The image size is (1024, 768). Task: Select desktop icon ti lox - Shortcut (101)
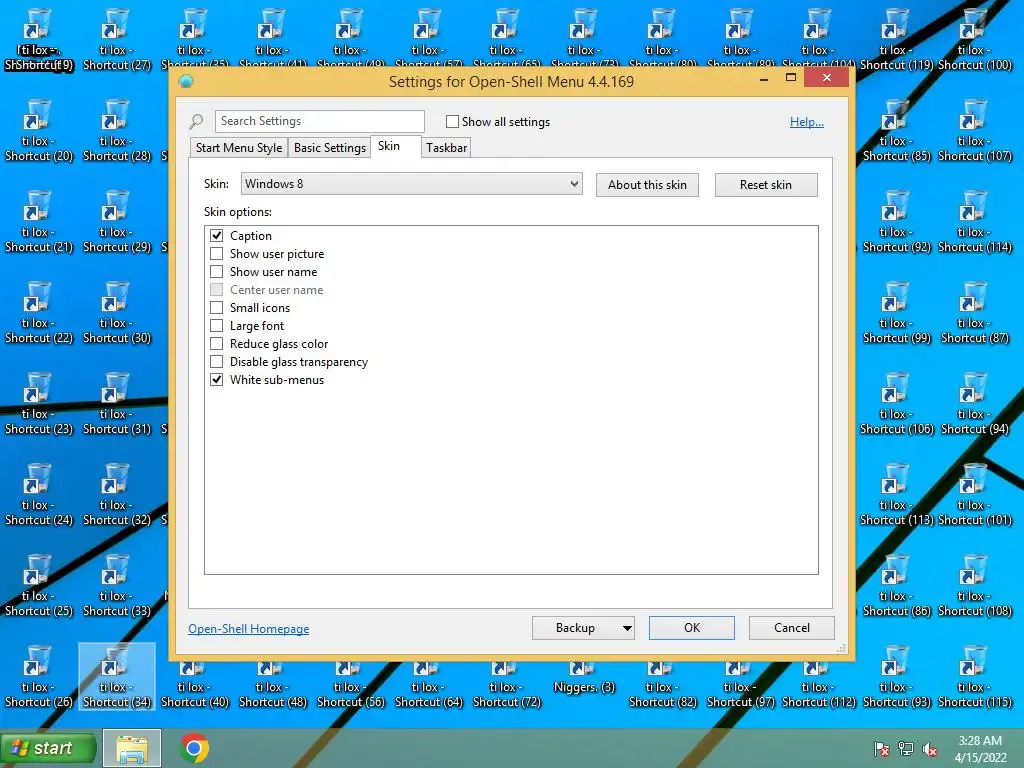(x=974, y=494)
